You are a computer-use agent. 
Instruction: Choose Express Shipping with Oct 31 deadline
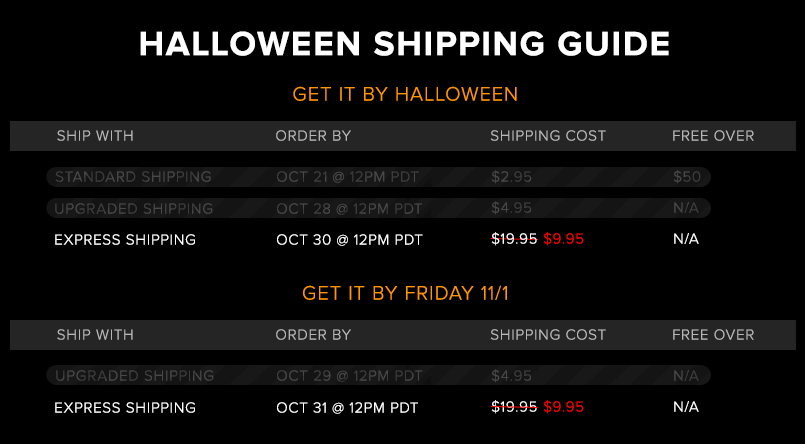pos(125,408)
